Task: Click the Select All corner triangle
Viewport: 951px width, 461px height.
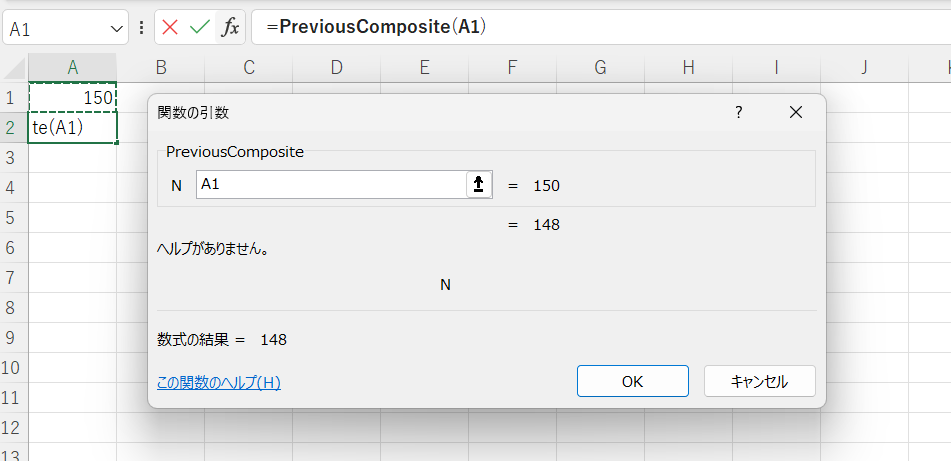Action: (x=14, y=68)
